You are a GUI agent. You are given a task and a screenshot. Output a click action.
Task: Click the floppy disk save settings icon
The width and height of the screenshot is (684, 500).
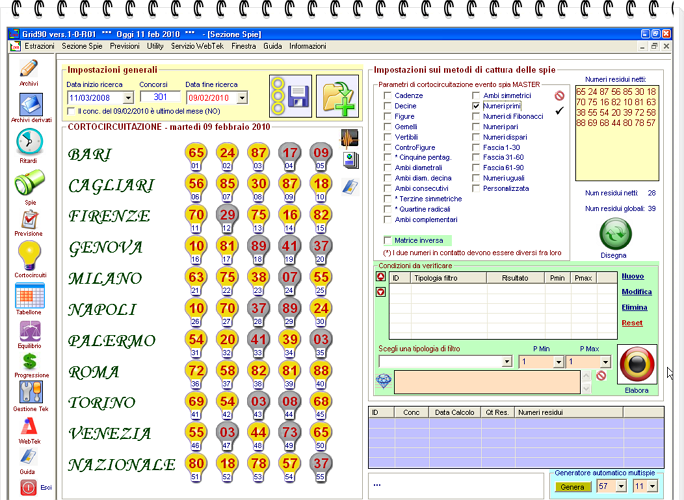296,97
